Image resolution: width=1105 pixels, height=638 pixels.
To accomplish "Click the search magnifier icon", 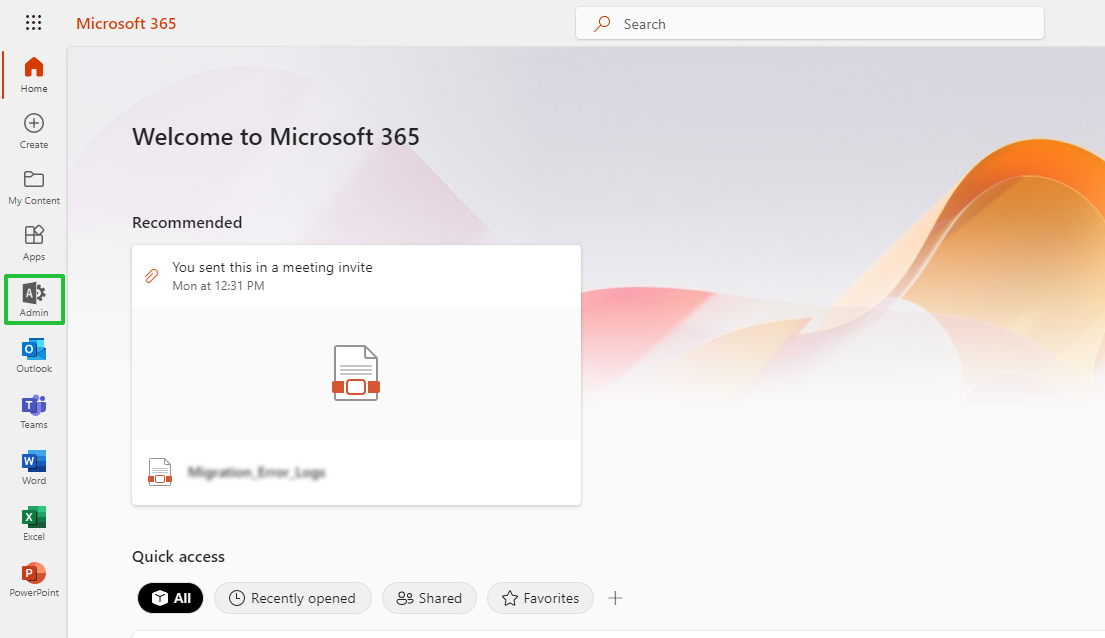I will pos(602,24).
